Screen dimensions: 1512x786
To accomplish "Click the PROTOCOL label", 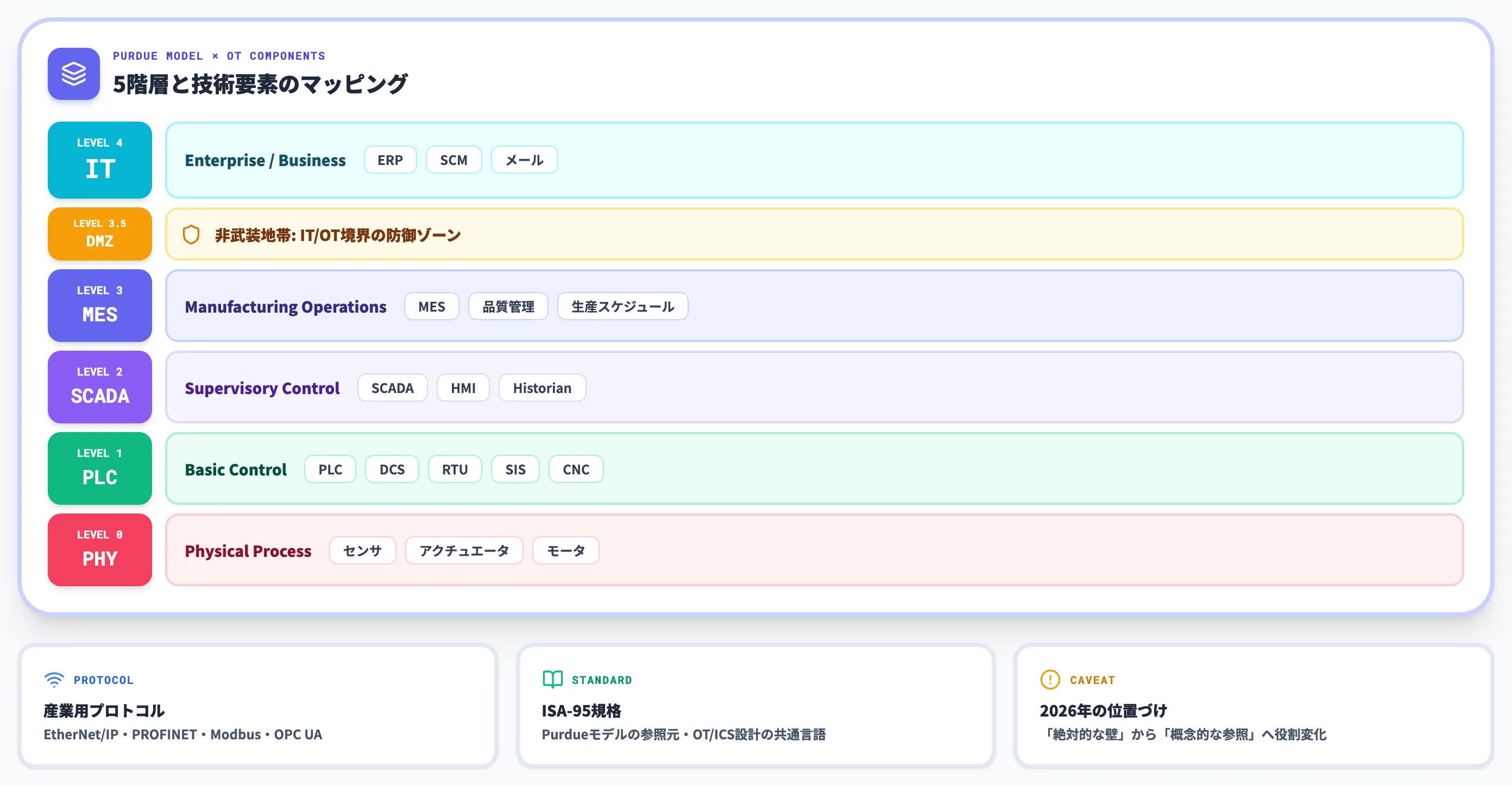I will [x=104, y=680].
